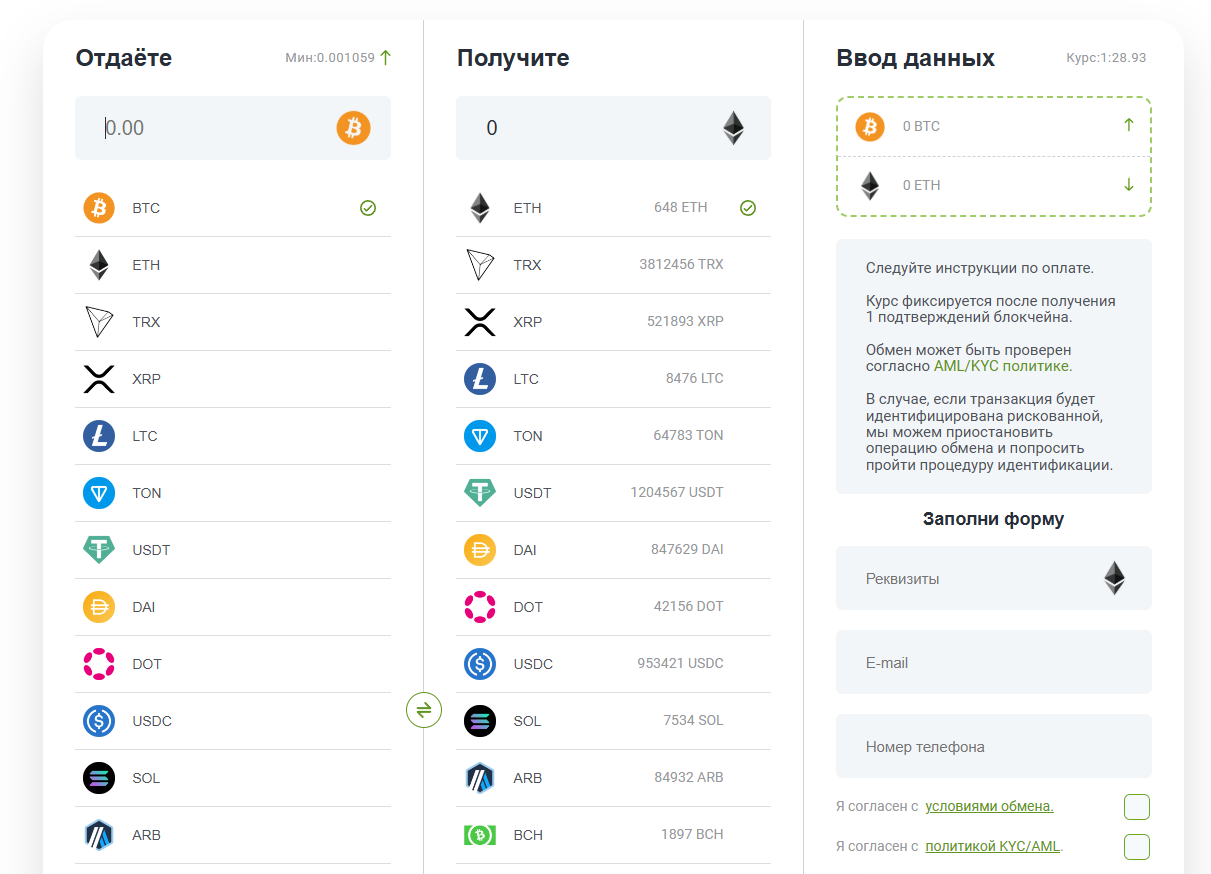
Task: Check the условиями обмена agreement checkbox
Action: point(1137,807)
